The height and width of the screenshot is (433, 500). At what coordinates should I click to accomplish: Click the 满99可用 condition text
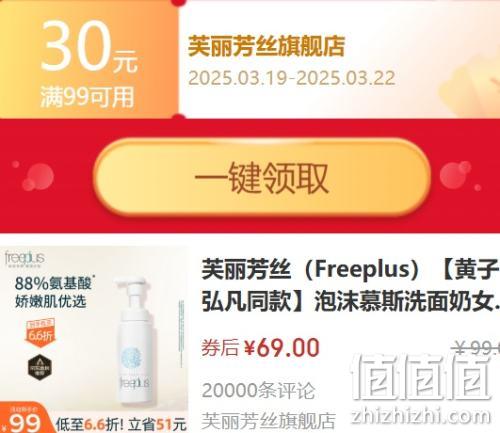pos(87,97)
